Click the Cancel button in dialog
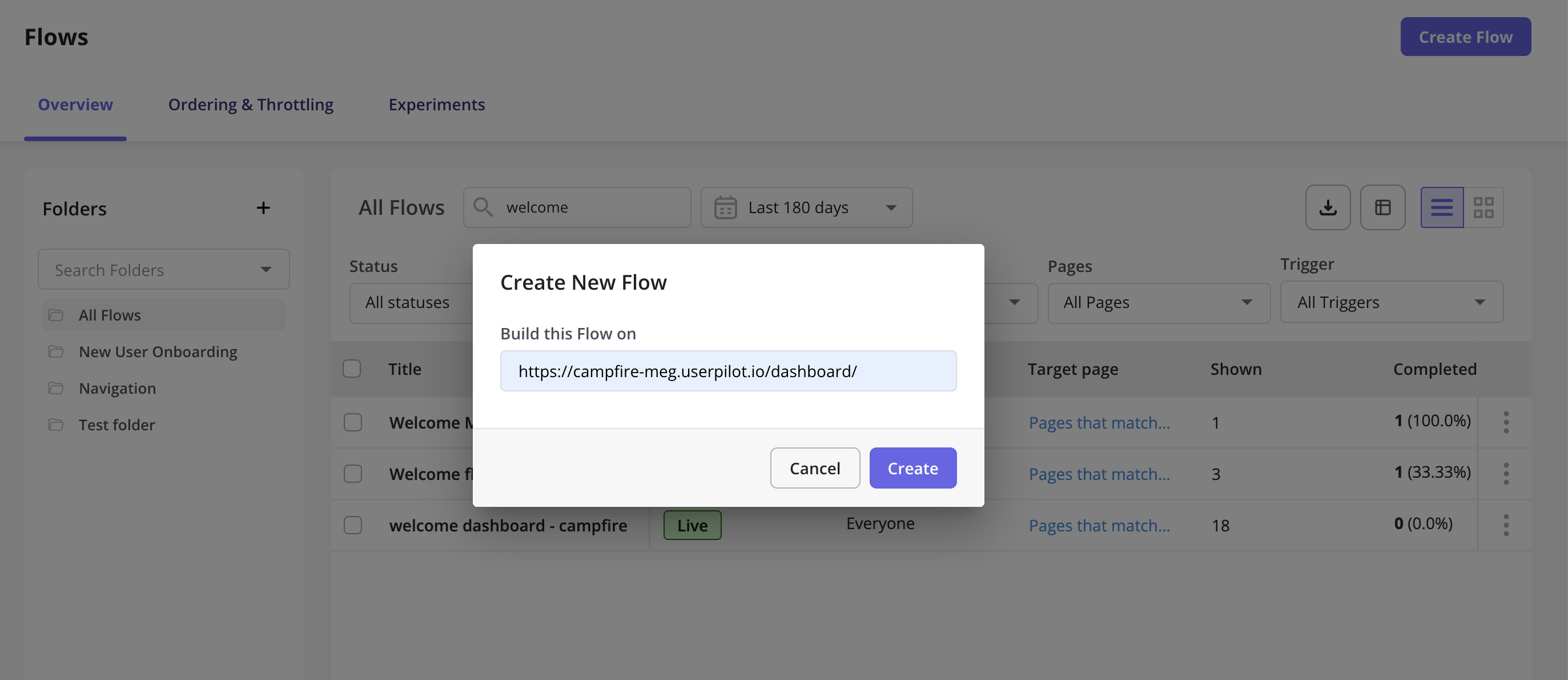1568x680 pixels. (x=814, y=468)
